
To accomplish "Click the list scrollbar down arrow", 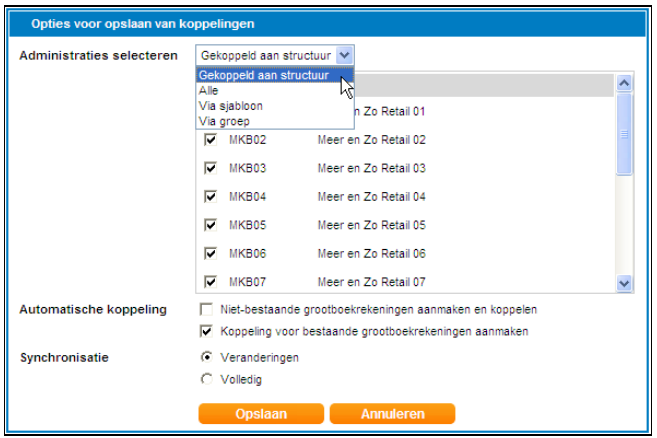I will click(x=625, y=284).
